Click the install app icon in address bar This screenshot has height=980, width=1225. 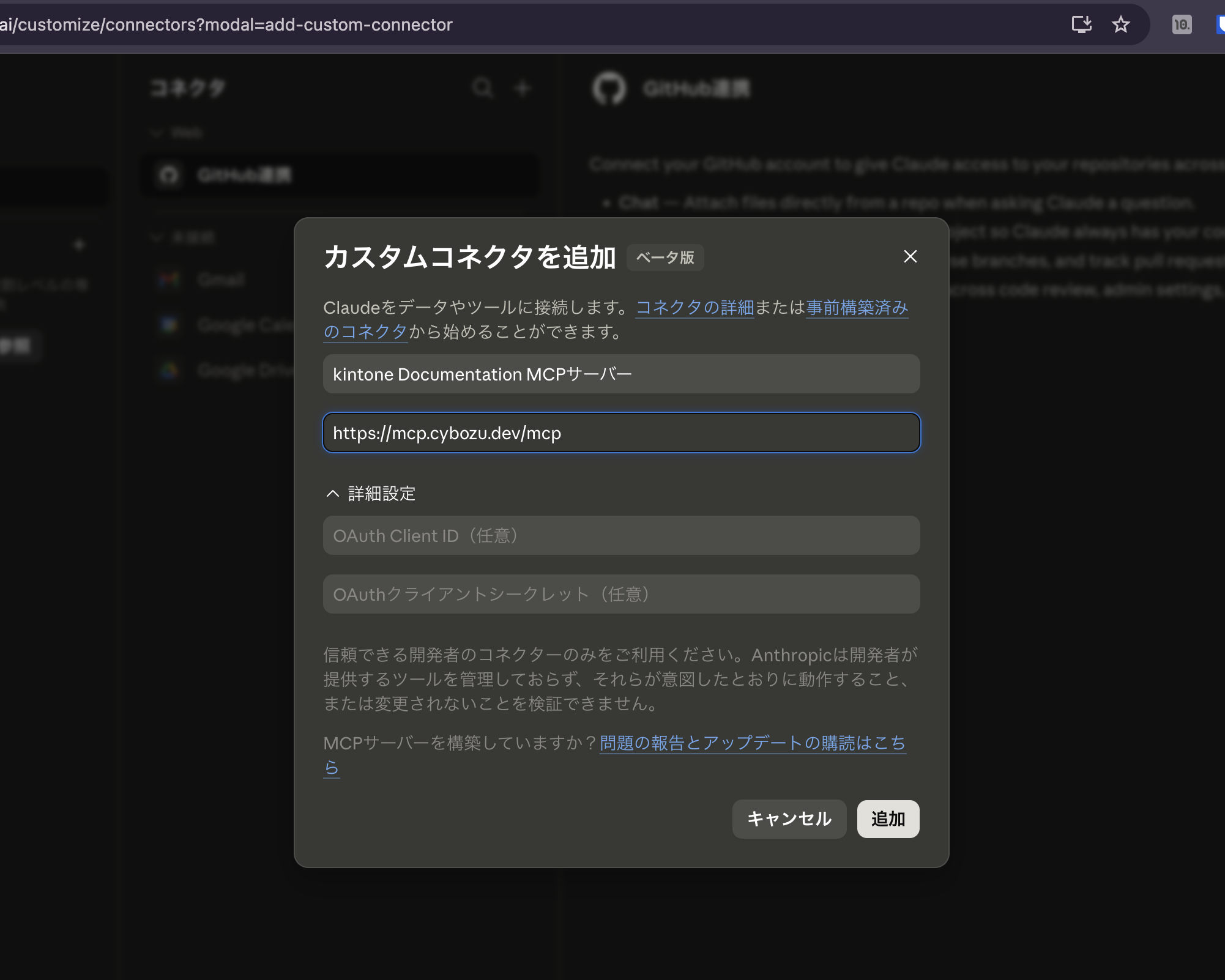point(1081,24)
